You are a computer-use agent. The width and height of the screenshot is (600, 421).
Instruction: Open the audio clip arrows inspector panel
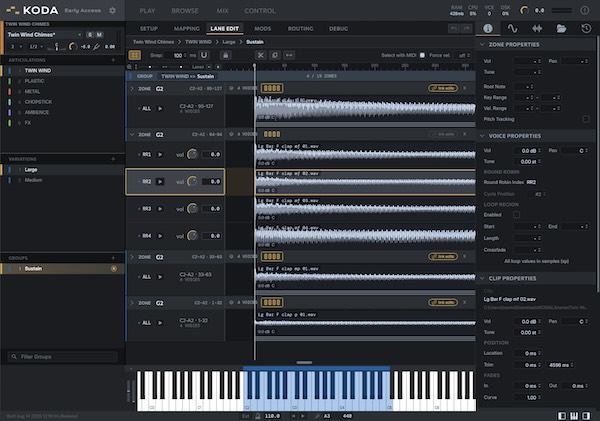tap(537, 28)
